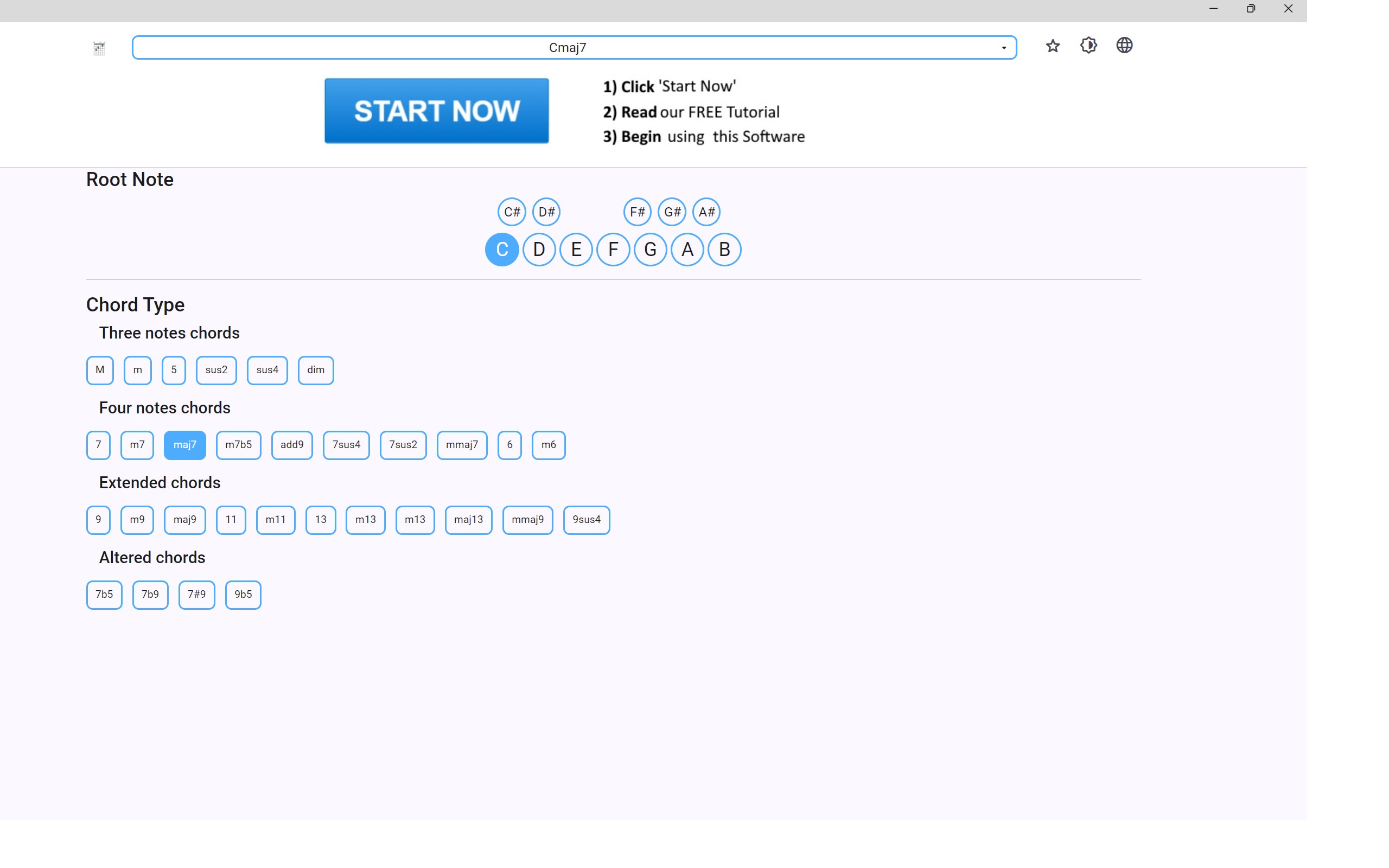The width and height of the screenshot is (1389, 868).
Task: Select the sus4 chord type
Action: click(267, 371)
